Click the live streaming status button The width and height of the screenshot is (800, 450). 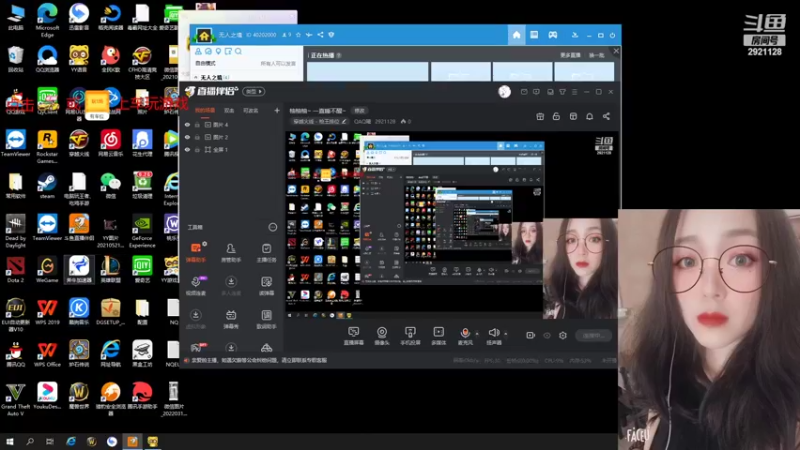(593, 335)
